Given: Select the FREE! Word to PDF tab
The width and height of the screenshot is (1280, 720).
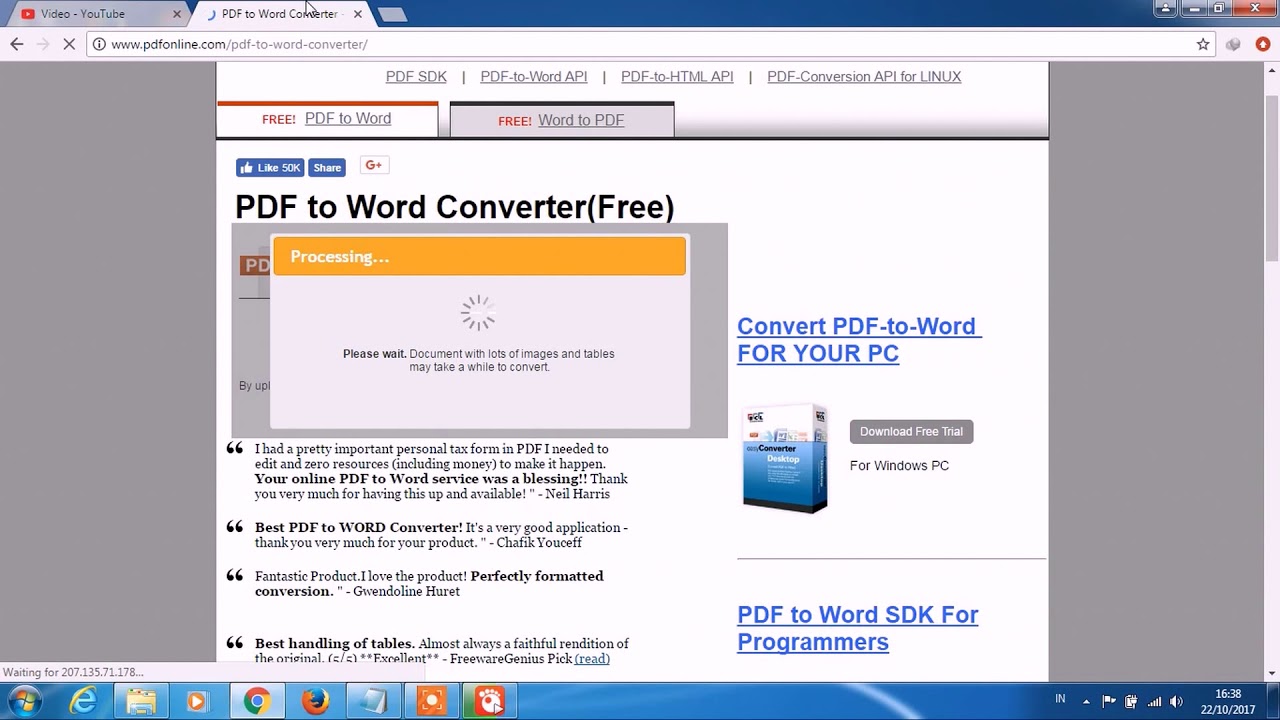Looking at the screenshot, I should 561,120.
